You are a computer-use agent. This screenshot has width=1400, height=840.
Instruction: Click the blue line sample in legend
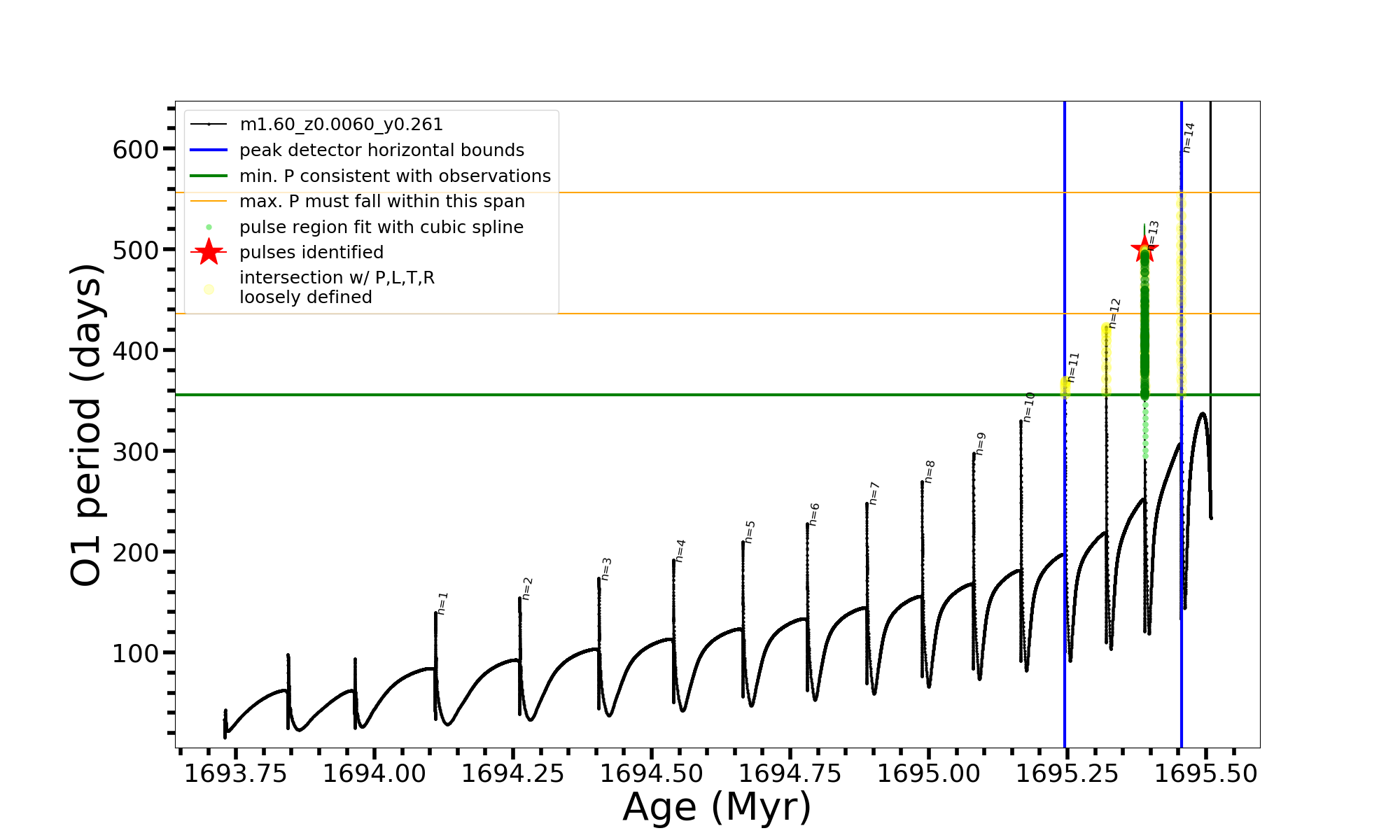(209, 150)
